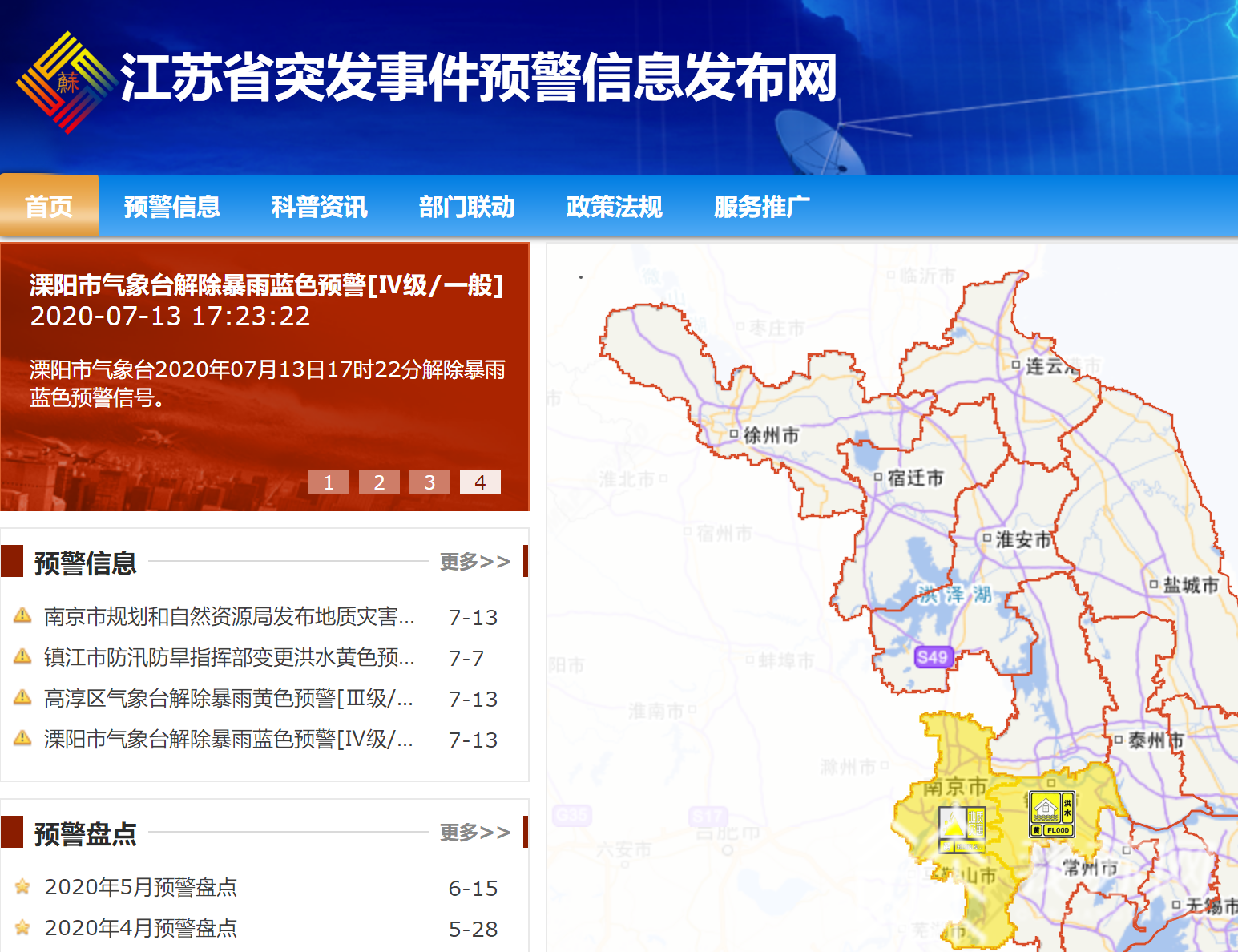Click the geological disaster warning icon on Nanjing
Viewport: 1238px width, 952px height.
962,829
